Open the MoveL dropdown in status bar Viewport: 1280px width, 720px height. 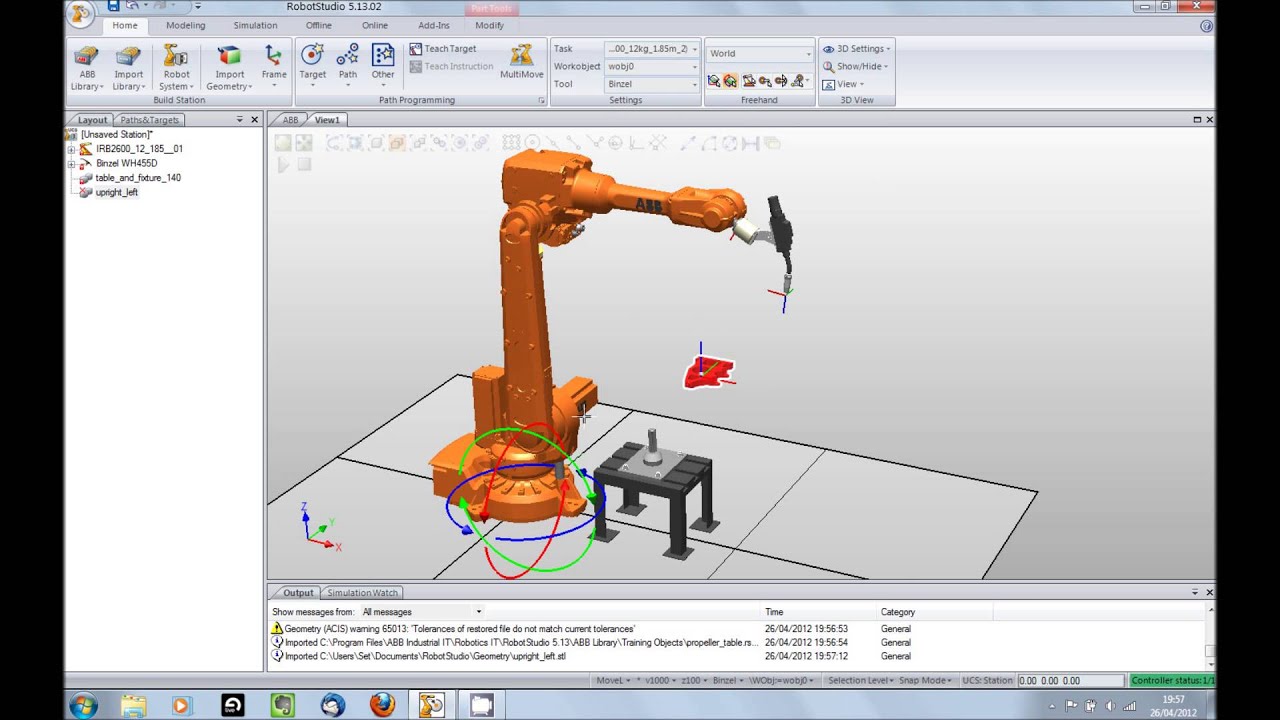pyautogui.click(x=612, y=681)
